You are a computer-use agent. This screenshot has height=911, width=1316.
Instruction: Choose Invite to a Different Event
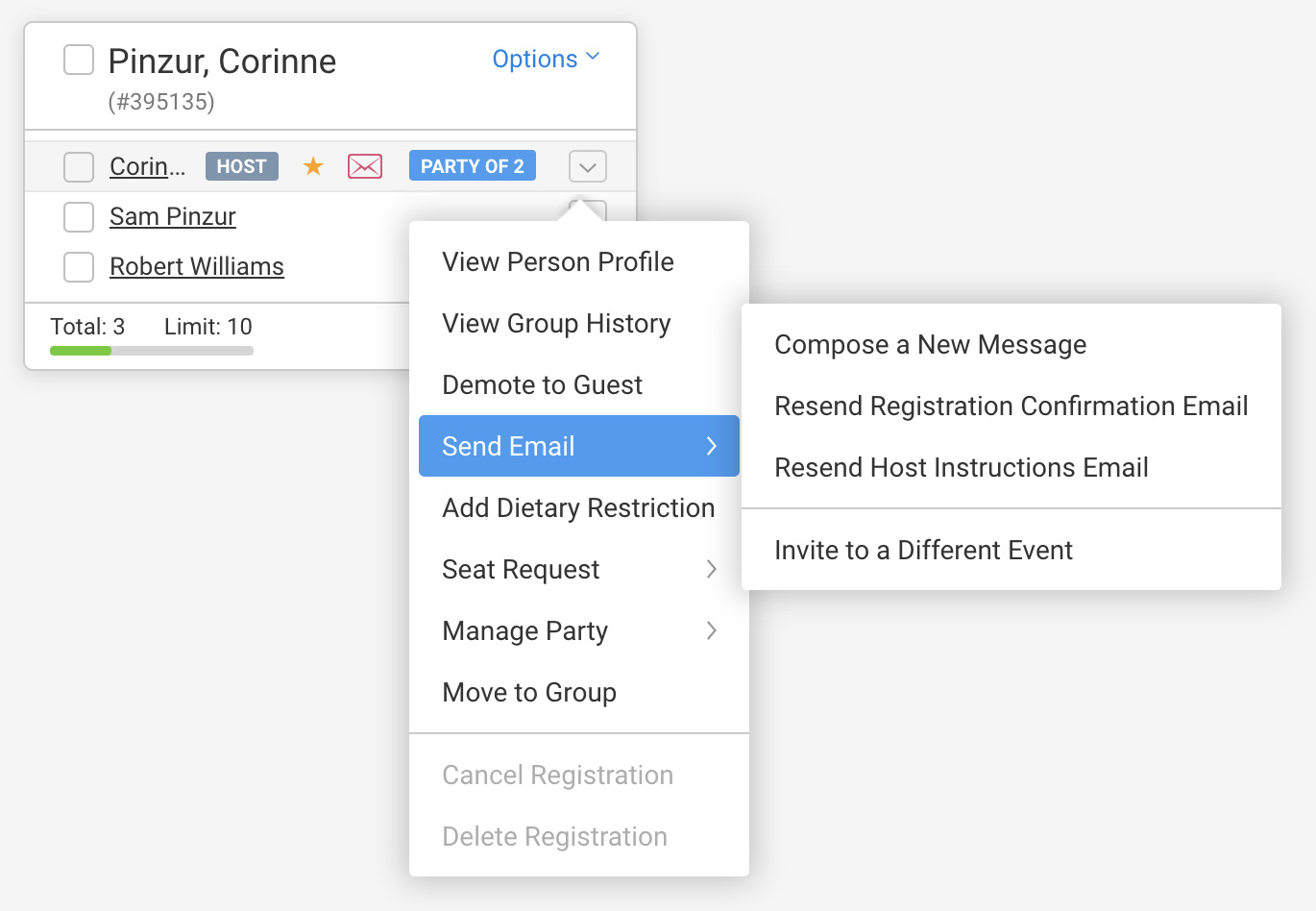[x=923, y=551]
